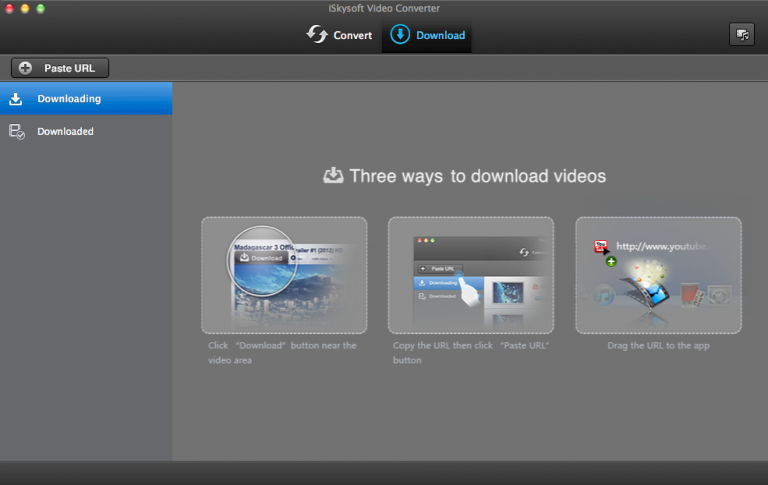Click the iSkysoft Video Converter title bar text
The width and height of the screenshot is (768, 485).
coord(383,8)
